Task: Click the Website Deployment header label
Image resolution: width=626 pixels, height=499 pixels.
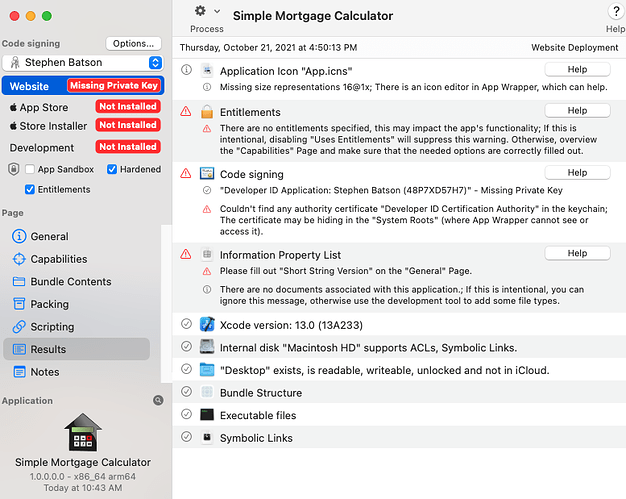Action: pyautogui.click(x=574, y=48)
